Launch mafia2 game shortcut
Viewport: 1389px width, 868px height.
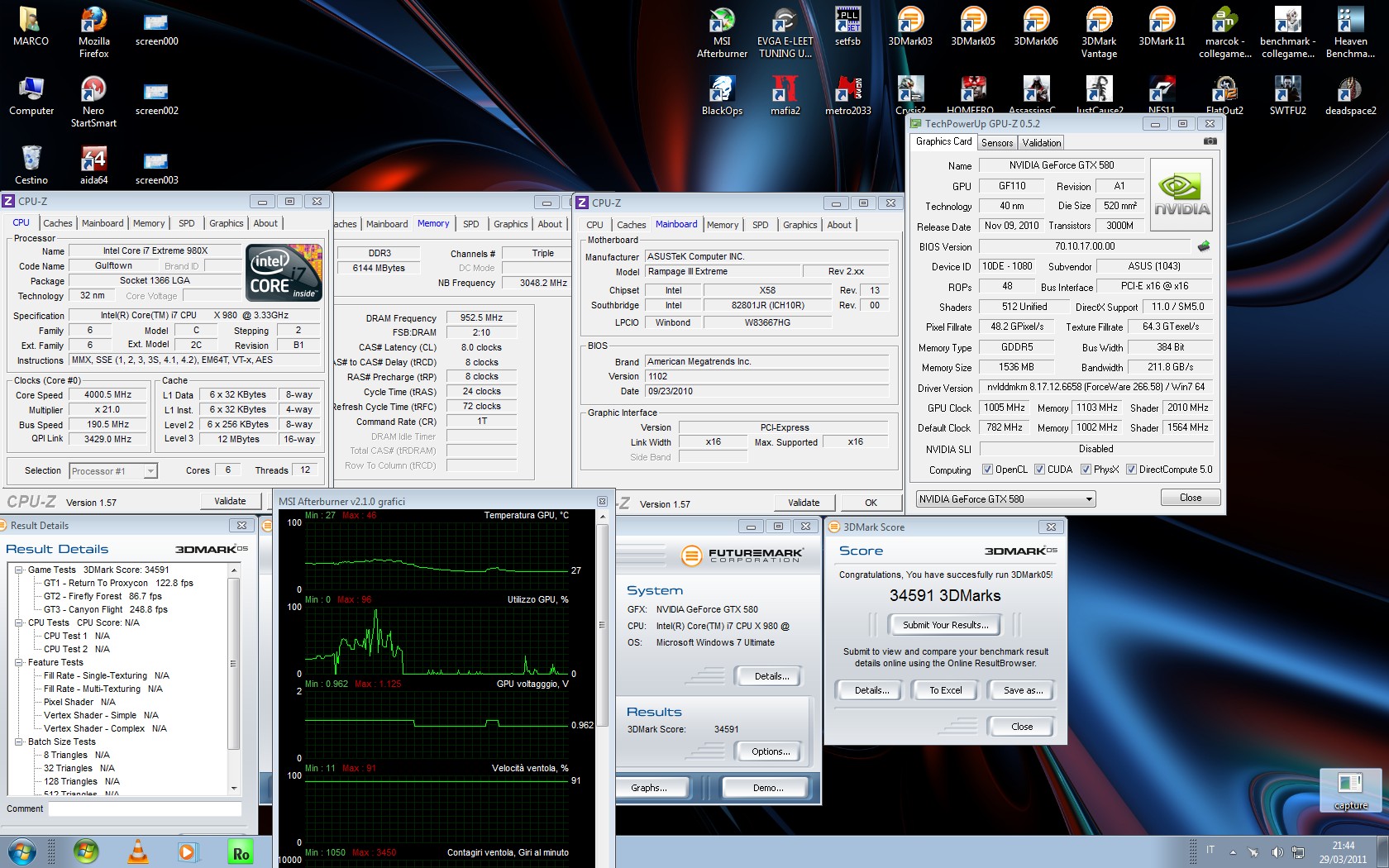click(x=785, y=95)
